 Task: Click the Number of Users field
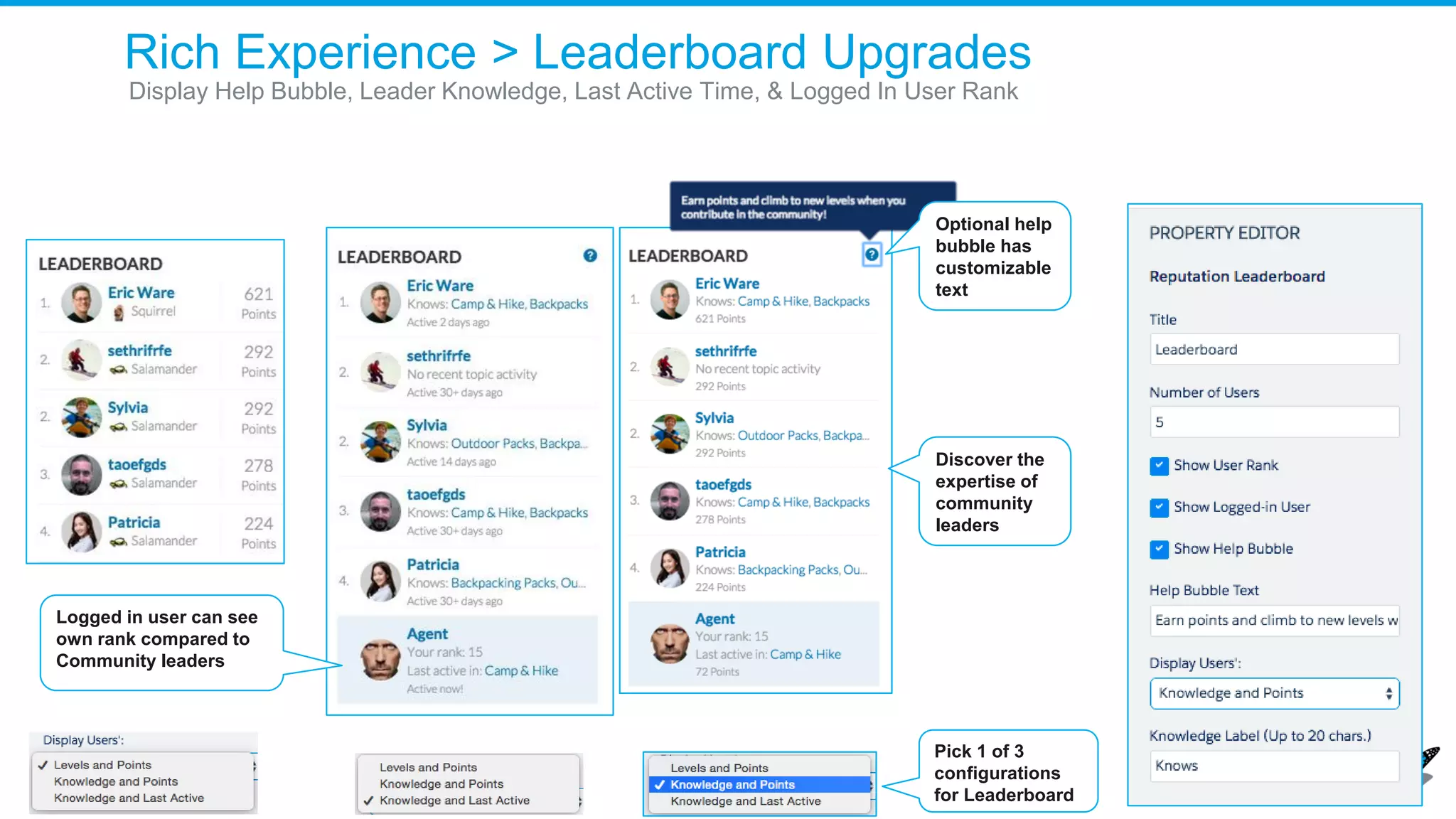[x=1275, y=422]
